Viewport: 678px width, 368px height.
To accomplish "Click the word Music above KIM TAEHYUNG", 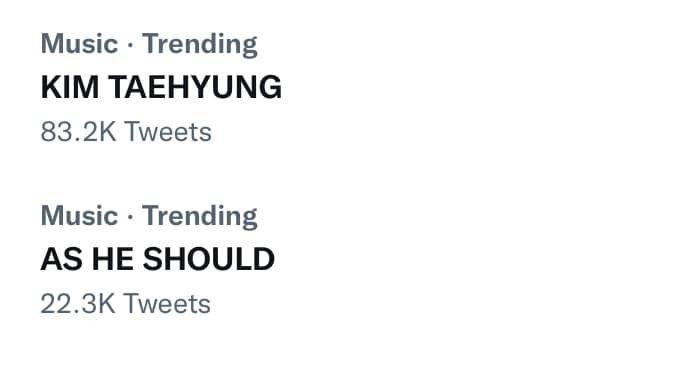I will (79, 44).
